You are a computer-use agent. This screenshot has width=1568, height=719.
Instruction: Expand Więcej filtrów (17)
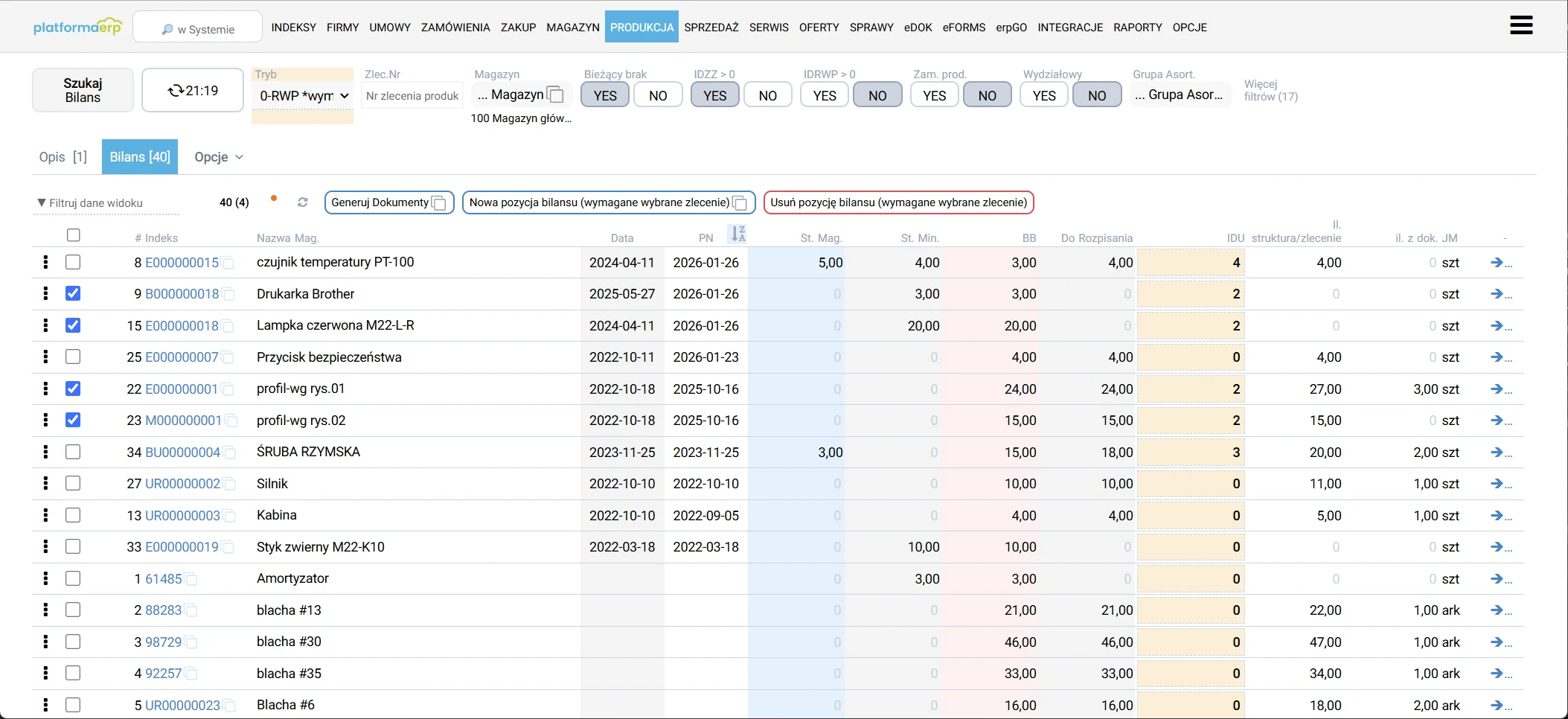pos(1271,90)
